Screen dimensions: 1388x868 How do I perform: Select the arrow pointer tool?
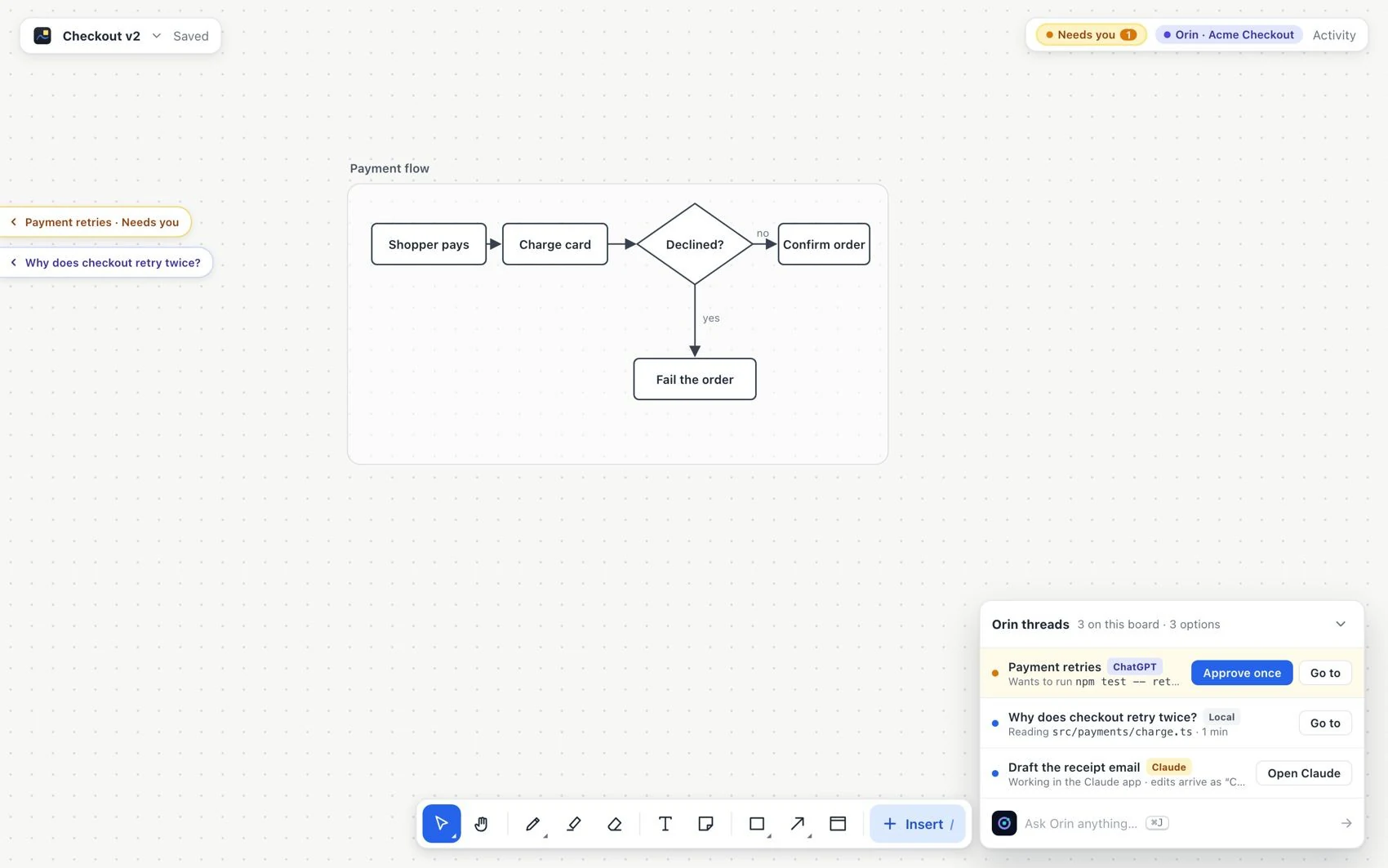pos(442,823)
